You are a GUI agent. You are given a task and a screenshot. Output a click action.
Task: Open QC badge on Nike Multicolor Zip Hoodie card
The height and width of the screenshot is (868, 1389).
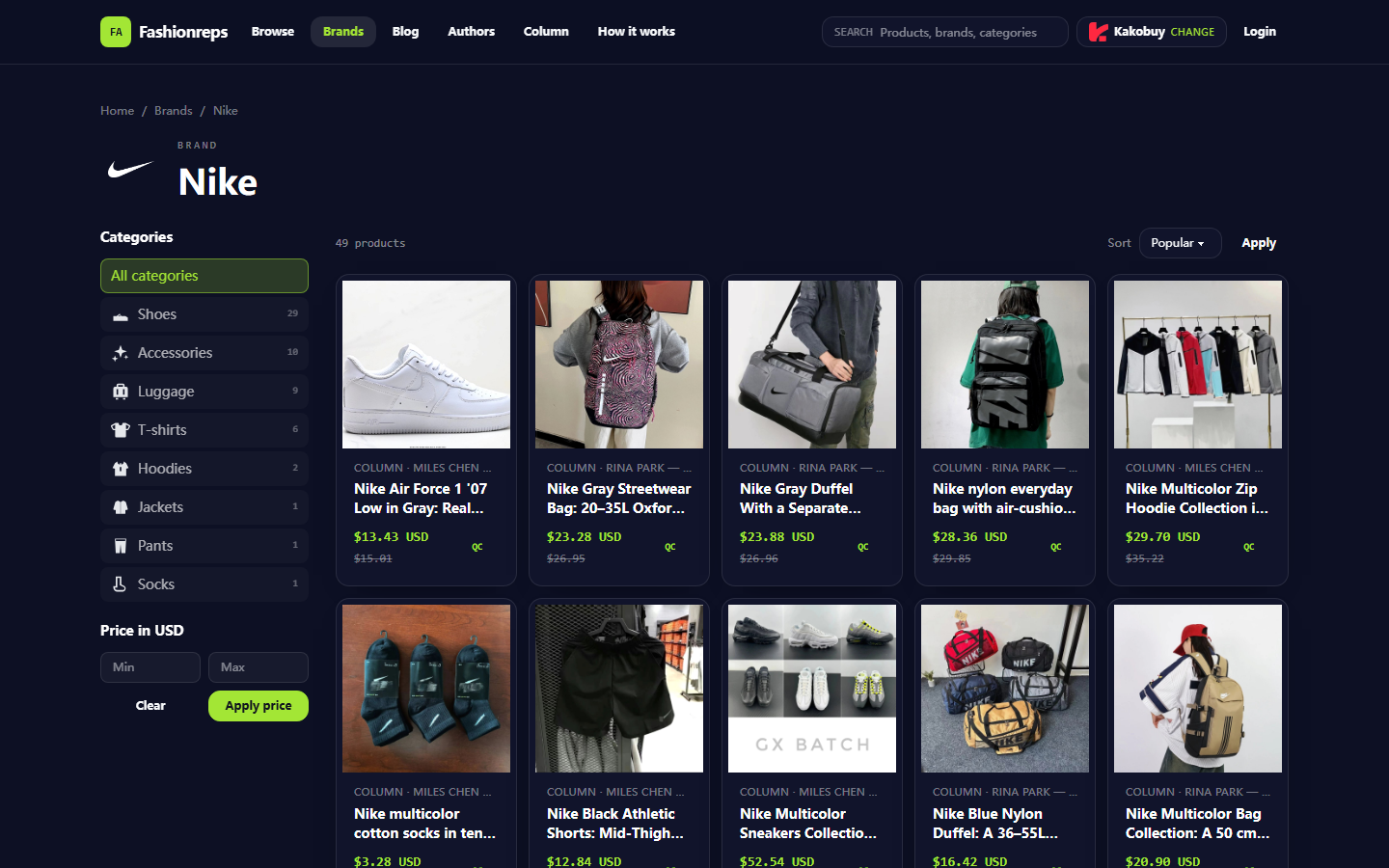tap(1249, 547)
